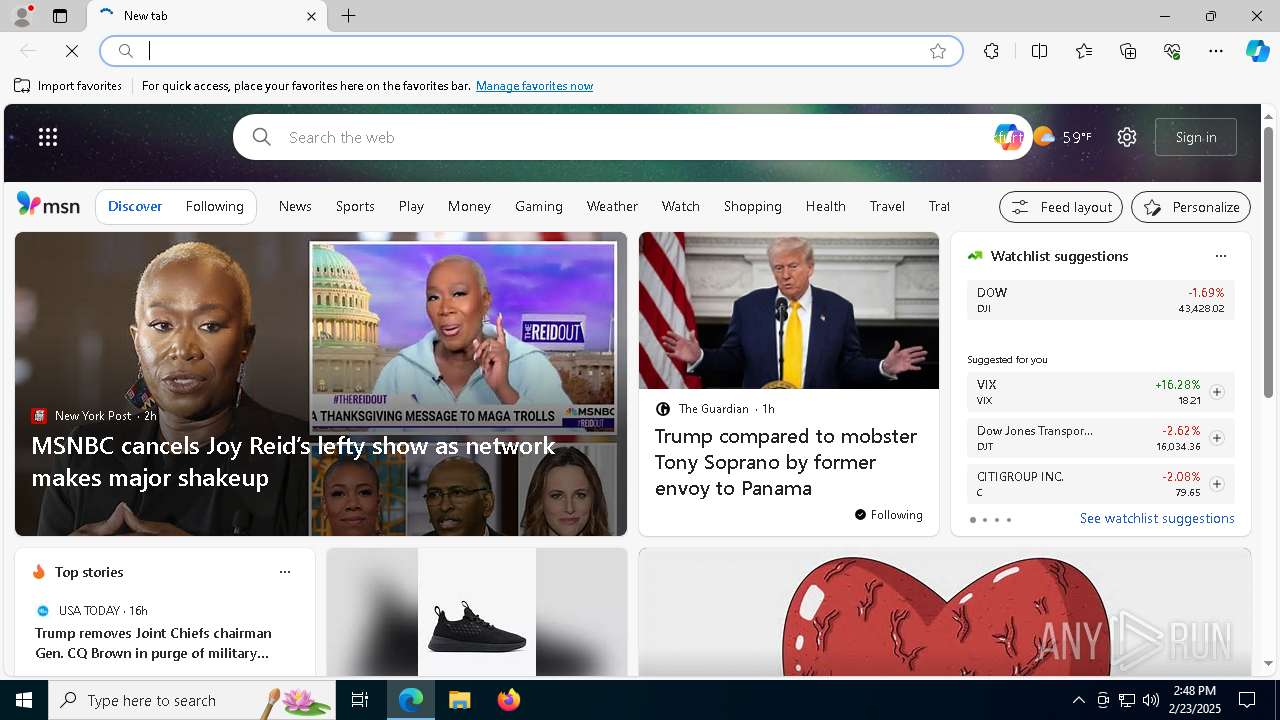Image resolution: width=1280 pixels, height=720 pixels.
Task: Open the MSN app launcher grid
Action: pos(48,137)
